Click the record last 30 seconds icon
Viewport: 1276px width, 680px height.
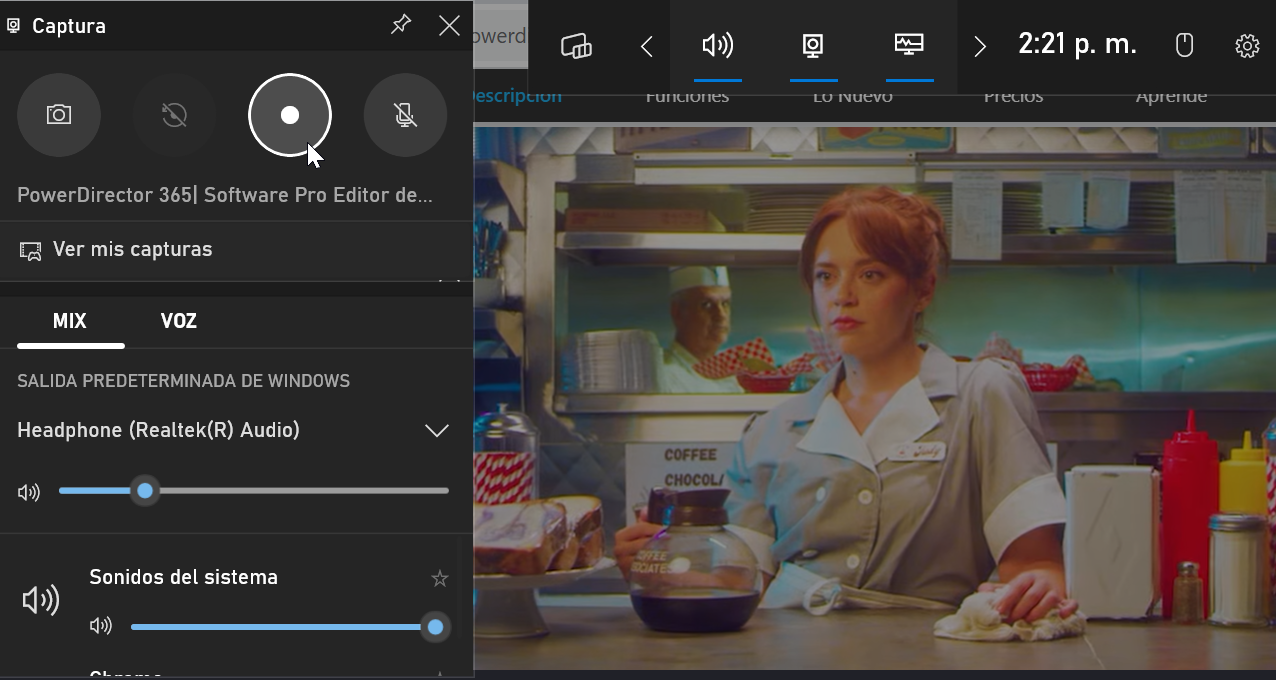pyautogui.click(x=174, y=115)
